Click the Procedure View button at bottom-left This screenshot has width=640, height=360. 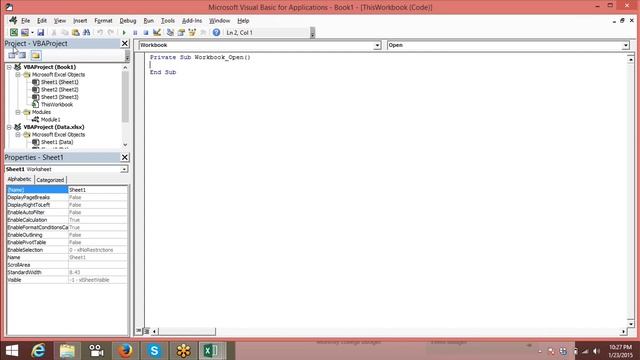click(x=139, y=331)
